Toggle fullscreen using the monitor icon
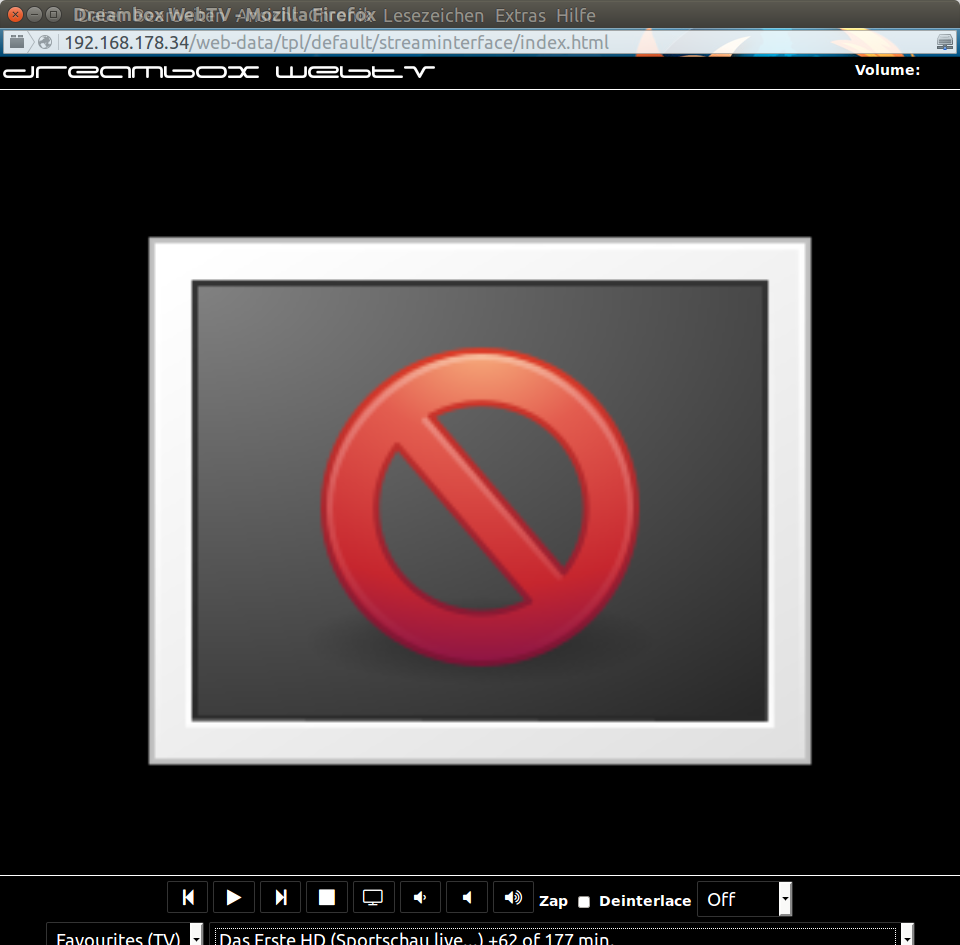 373,897
